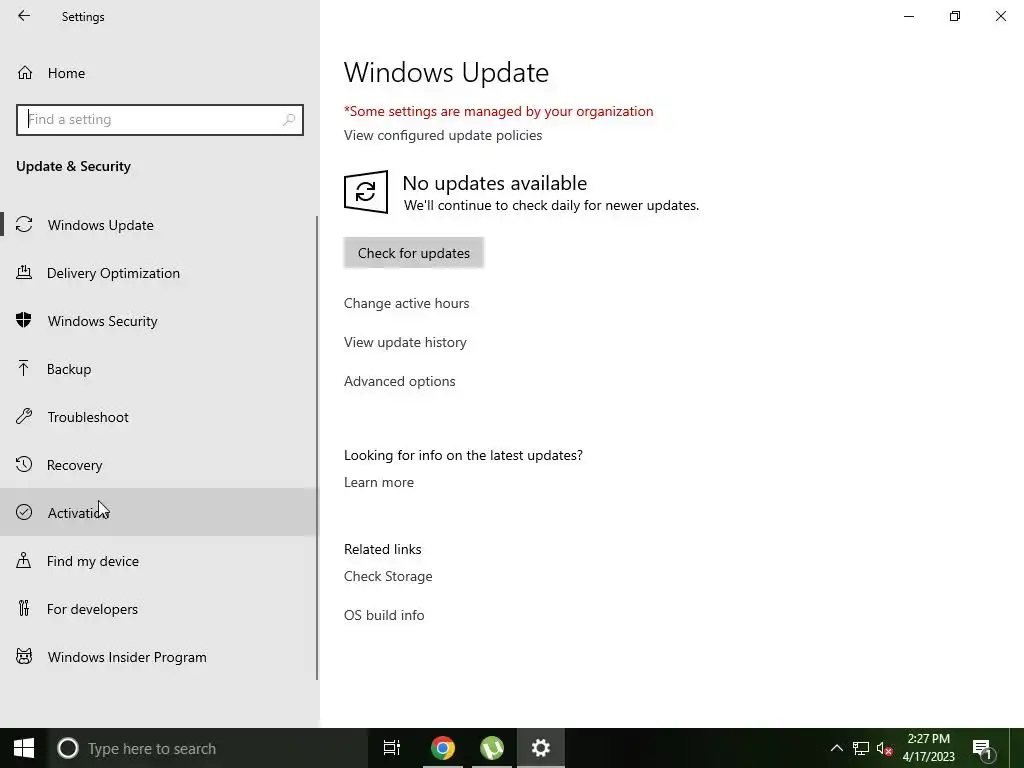
Task: Click the Troubleshoot wrench icon
Action: [x=24, y=417]
